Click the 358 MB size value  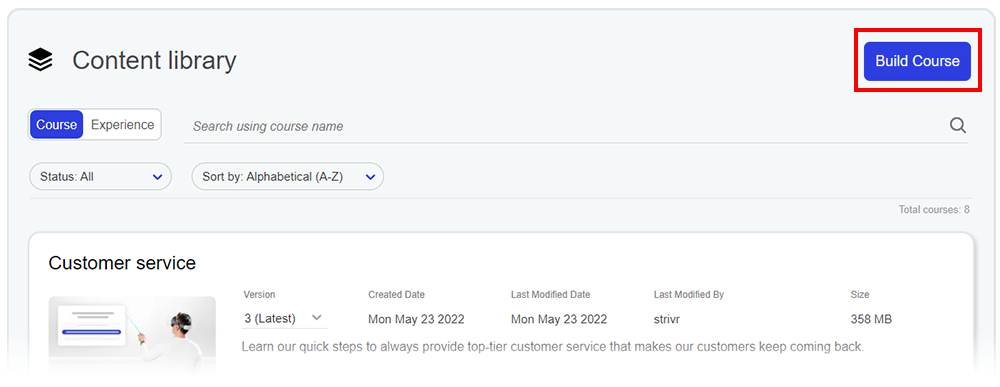click(x=871, y=319)
